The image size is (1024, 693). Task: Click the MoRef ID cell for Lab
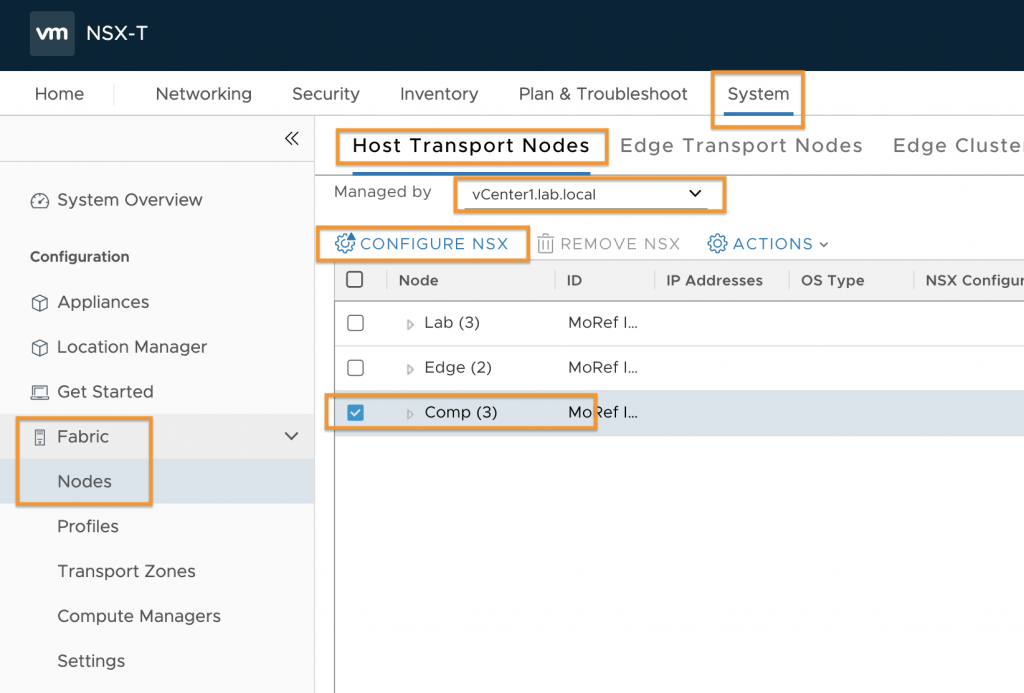(x=603, y=323)
